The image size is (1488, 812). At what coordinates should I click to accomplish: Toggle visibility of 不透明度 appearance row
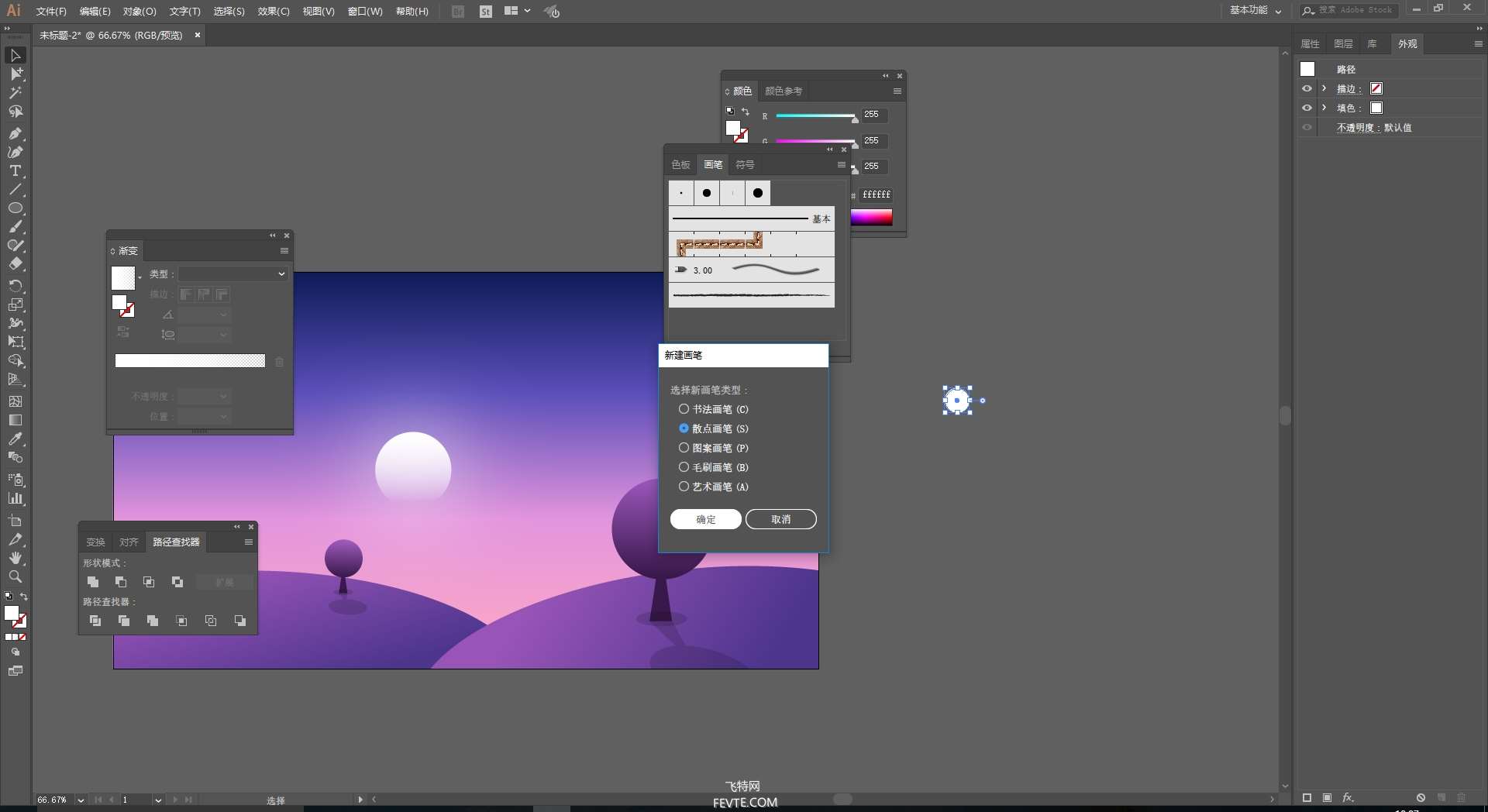coord(1307,127)
